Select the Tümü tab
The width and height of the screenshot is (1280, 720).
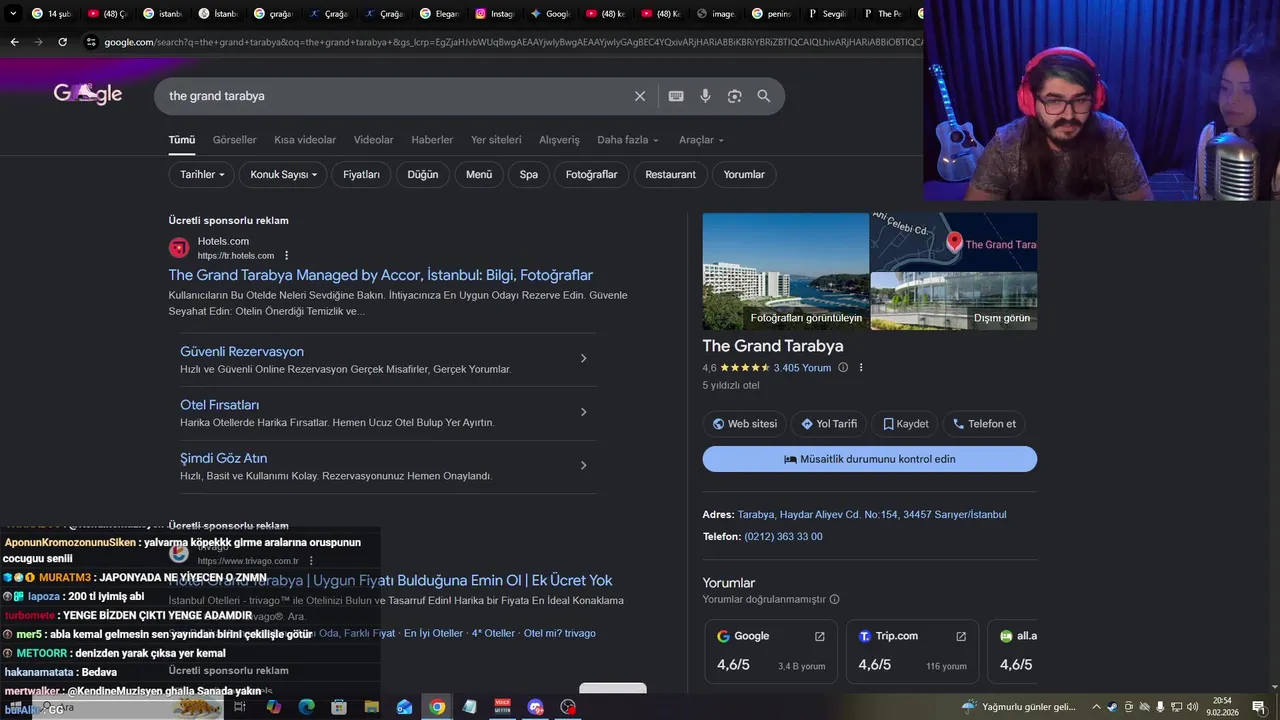(x=182, y=140)
